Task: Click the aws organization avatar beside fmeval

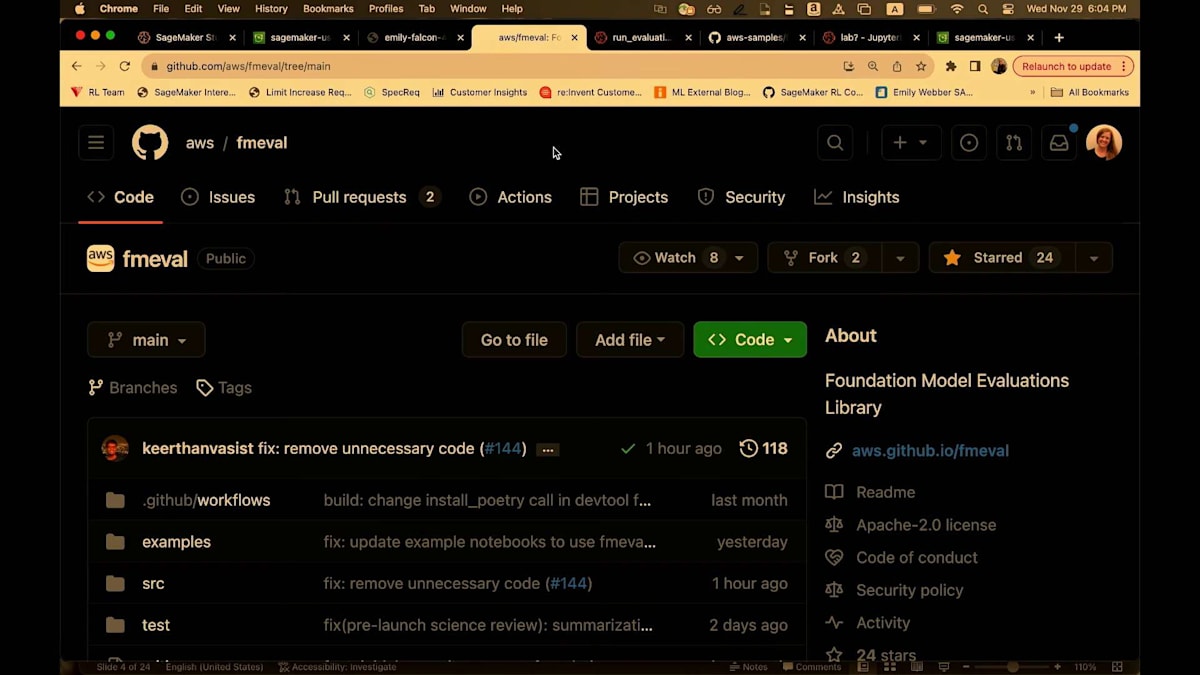Action: 101,258
